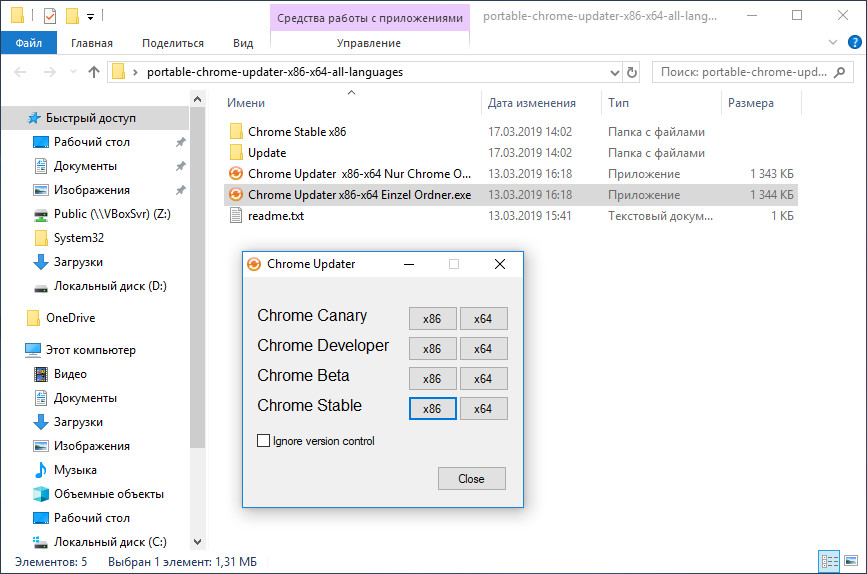Enable Ignore version control checkbox
Screen dimensions: 867x574
click(x=264, y=441)
